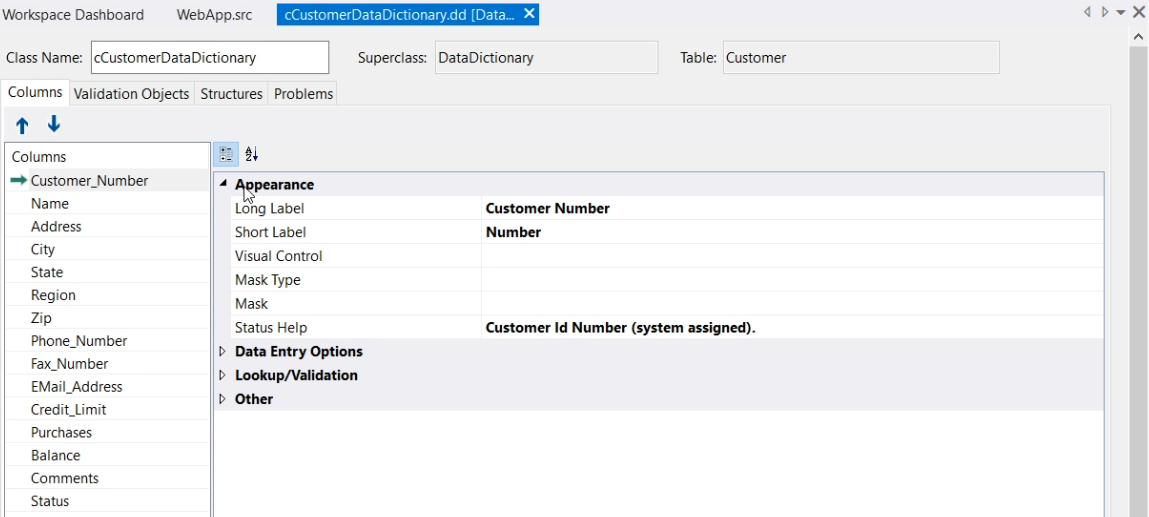Expand the Data Entry Options group
The width and height of the screenshot is (1149, 517).
[223, 352]
